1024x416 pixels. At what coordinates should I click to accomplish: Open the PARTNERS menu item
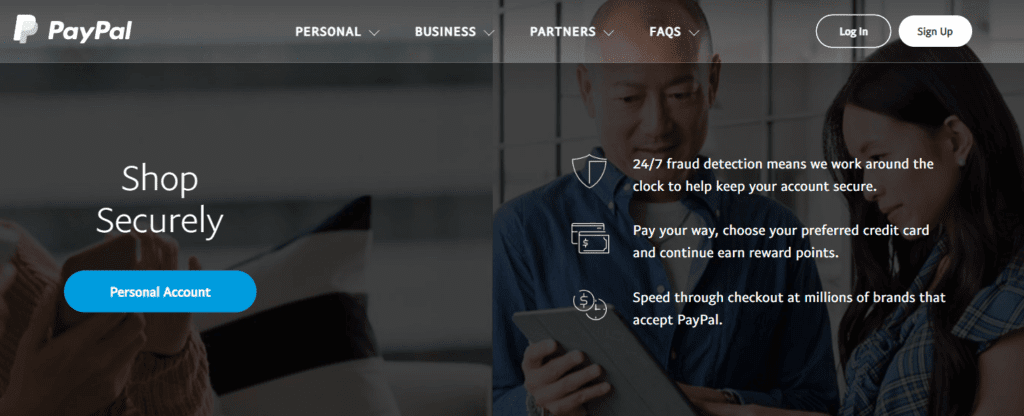point(562,31)
